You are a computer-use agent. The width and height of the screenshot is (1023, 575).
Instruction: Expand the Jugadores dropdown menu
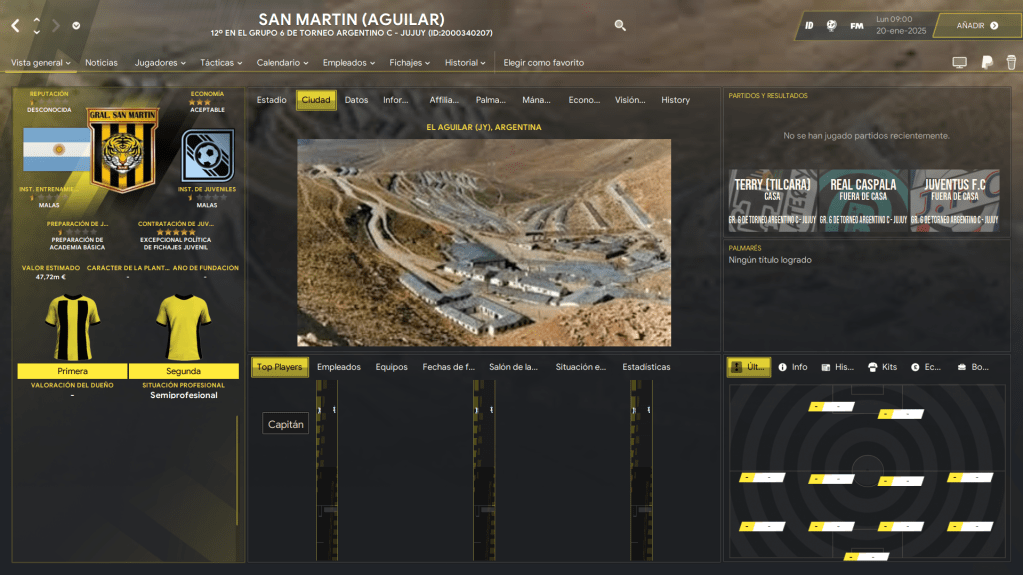pyautogui.click(x=160, y=63)
